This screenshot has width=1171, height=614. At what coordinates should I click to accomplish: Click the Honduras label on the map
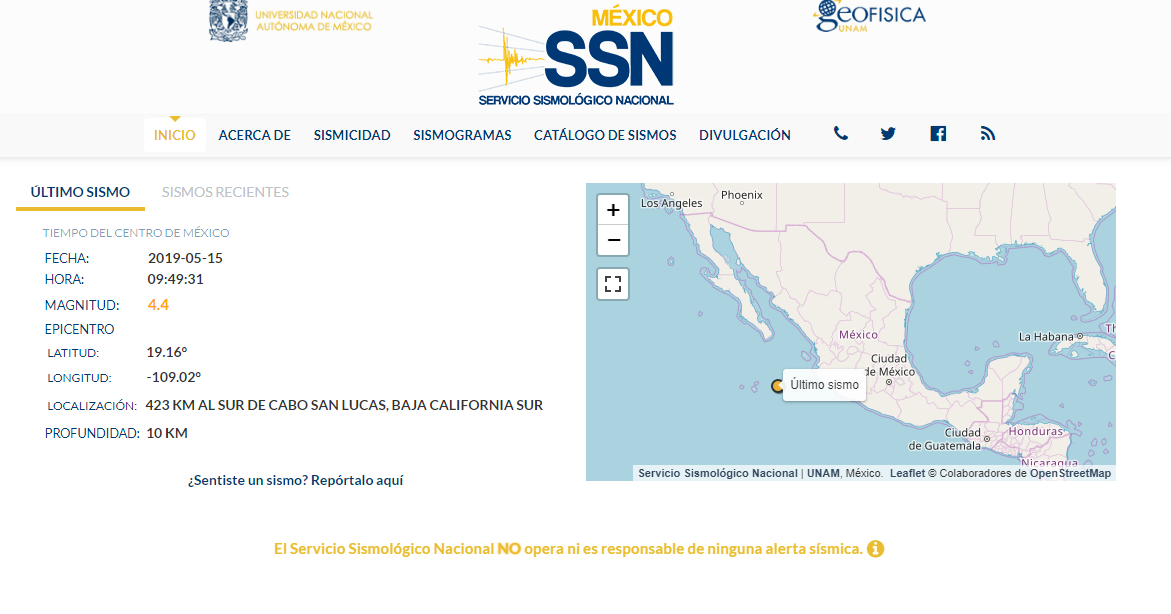(1036, 432)
